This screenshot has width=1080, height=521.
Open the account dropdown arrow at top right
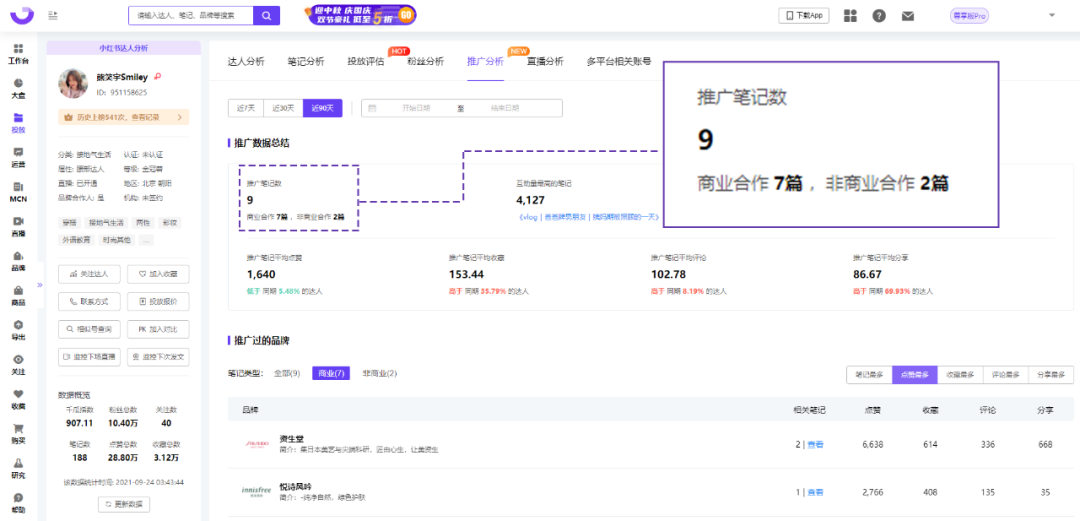point(1052,15)
